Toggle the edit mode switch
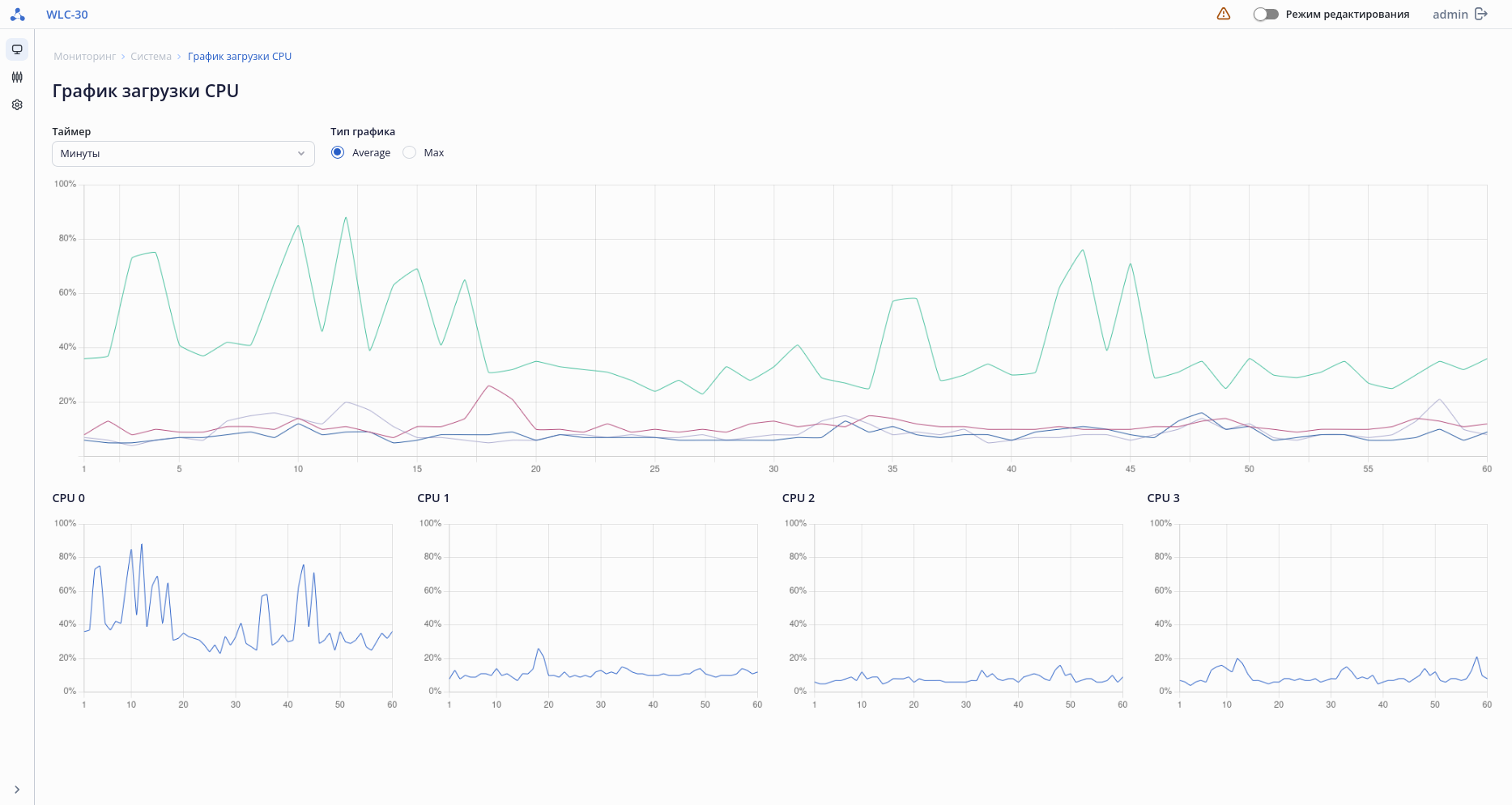Viewport: 1512px width, 805px height. tap(1265, 15)
